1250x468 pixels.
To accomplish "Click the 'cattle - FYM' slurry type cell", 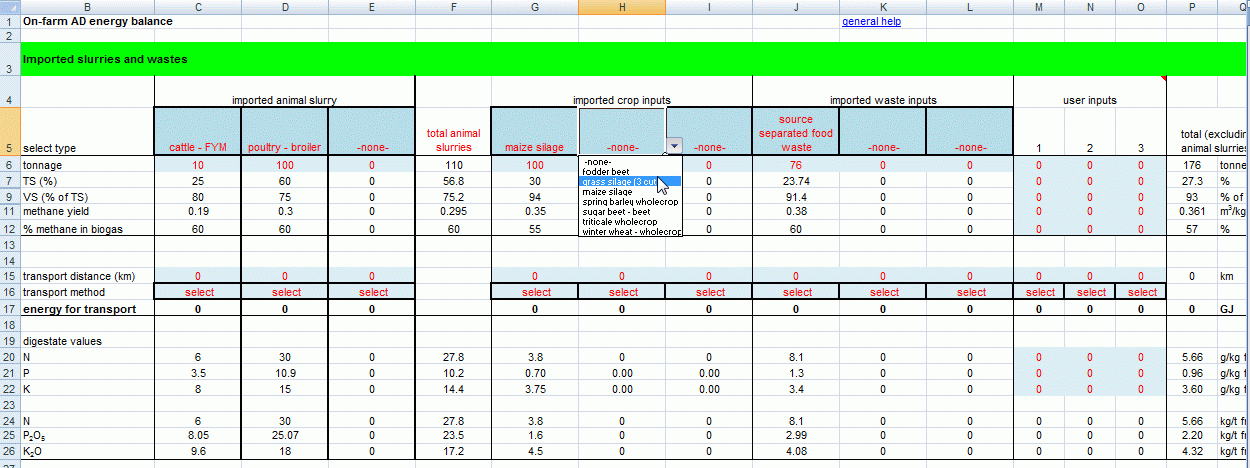I will click(197, 148).
